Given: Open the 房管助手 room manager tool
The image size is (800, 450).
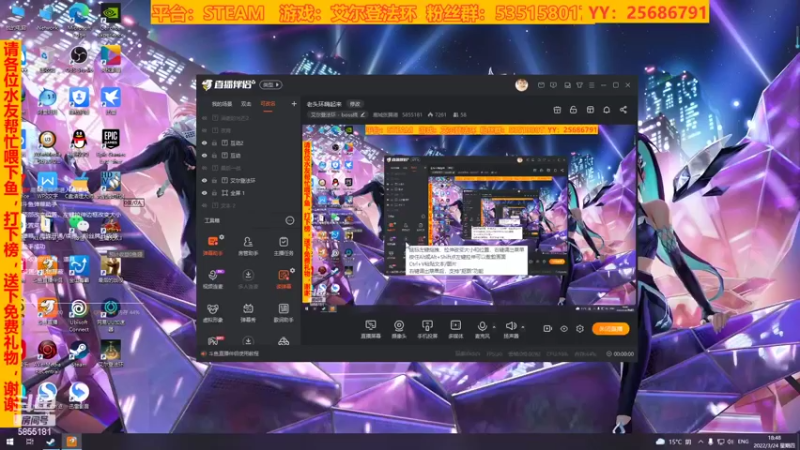Looking at the screenshot, I should point(248,245).
